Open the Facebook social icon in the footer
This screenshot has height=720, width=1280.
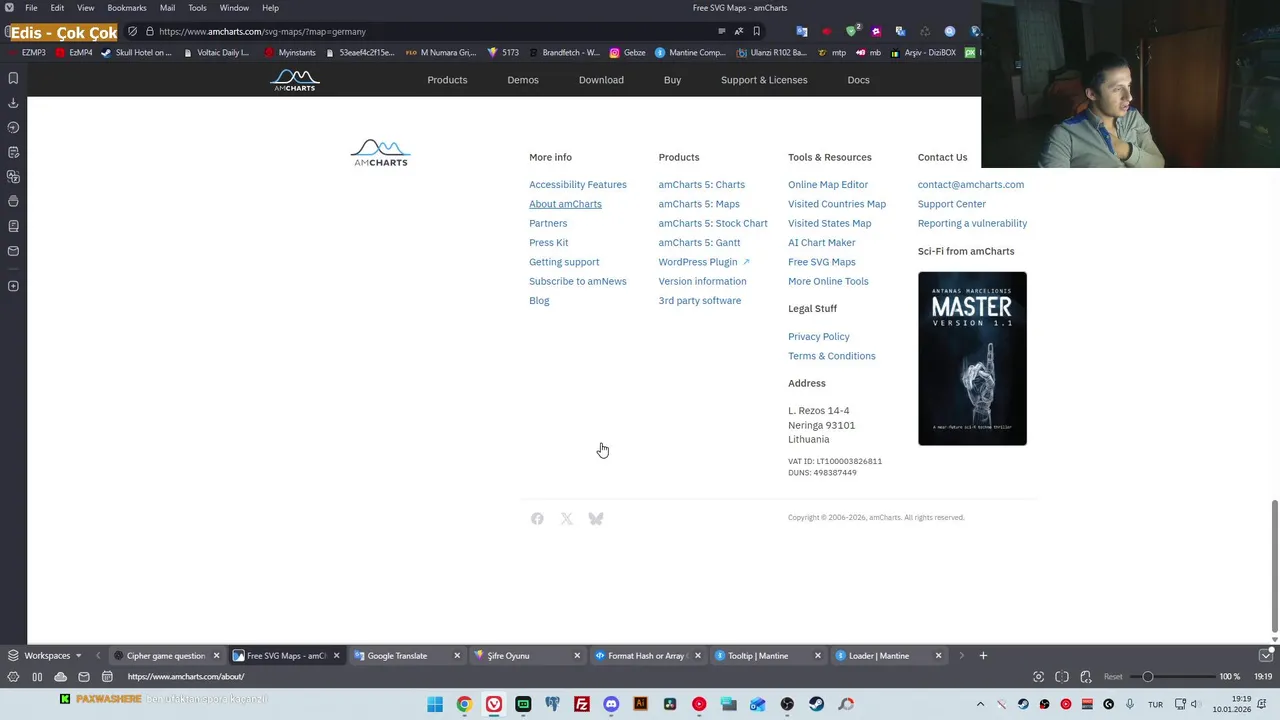coord(537,518)
